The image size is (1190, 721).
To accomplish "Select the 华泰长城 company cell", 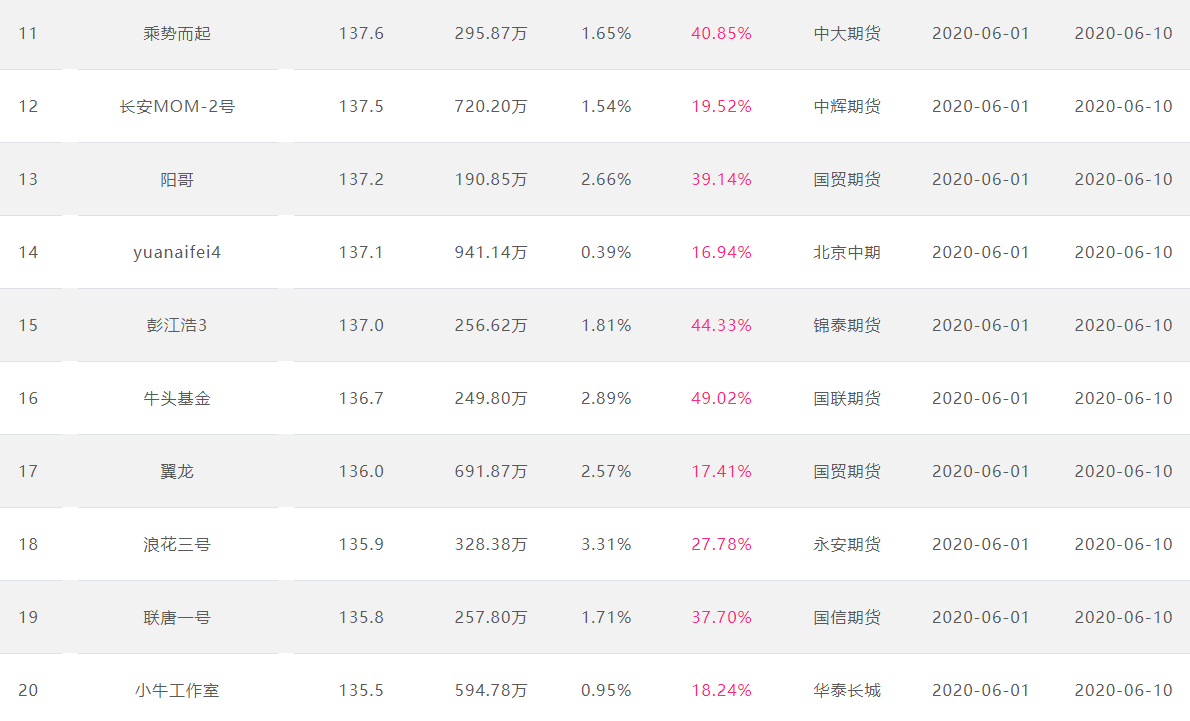I will 847,690.
